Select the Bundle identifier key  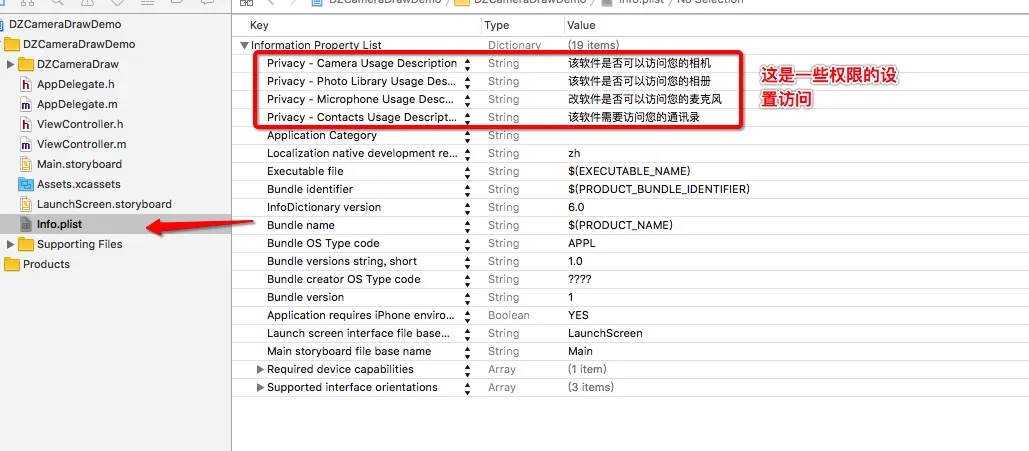tap(310, 189)
